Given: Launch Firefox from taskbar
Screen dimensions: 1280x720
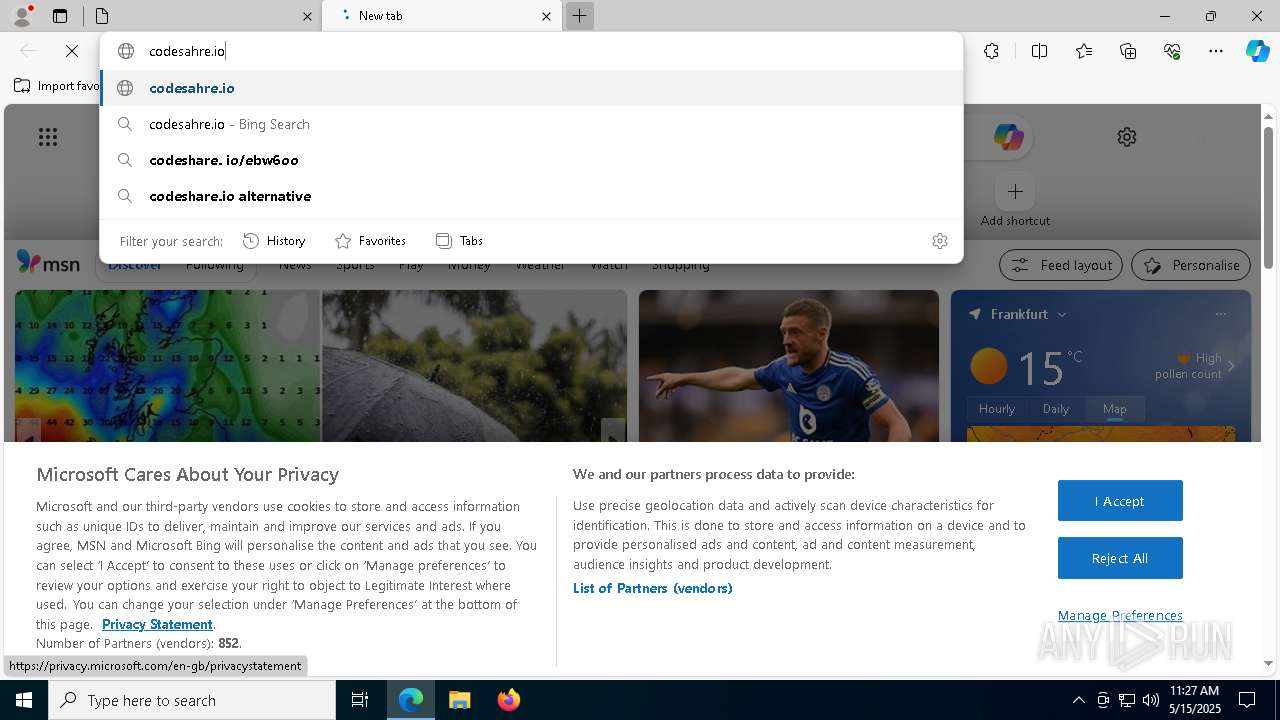Looking at the screenshot, I should pyautogui.click(x=508, y=700).
